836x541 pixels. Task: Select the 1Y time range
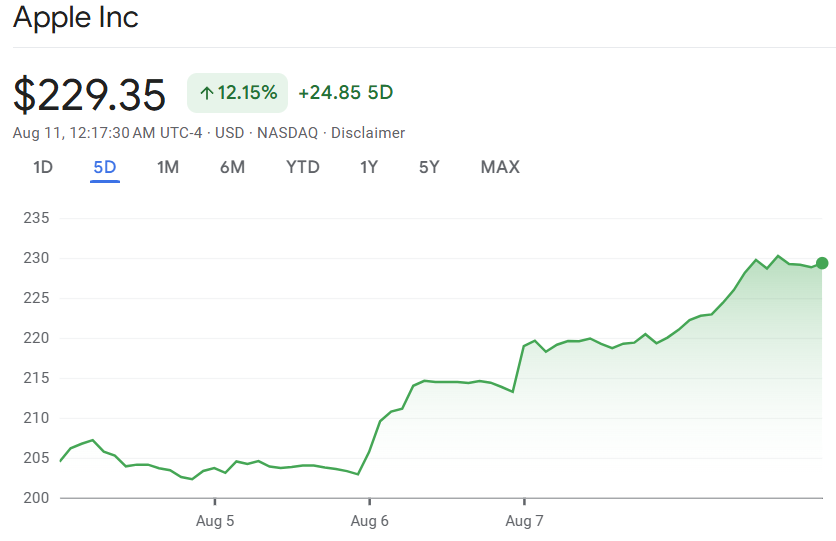pos(369,167)
